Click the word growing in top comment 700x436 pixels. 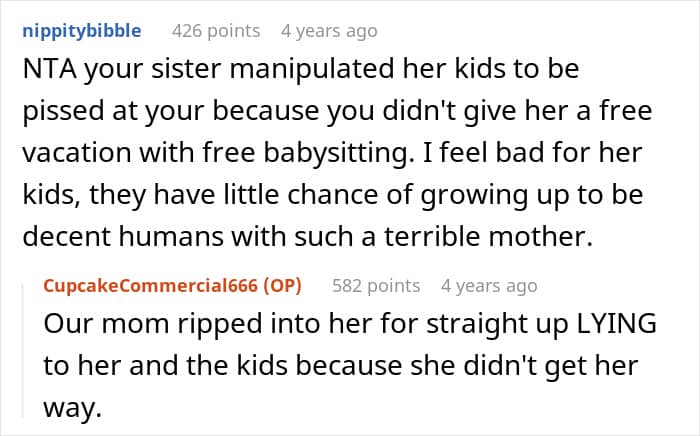pos(475,195)
